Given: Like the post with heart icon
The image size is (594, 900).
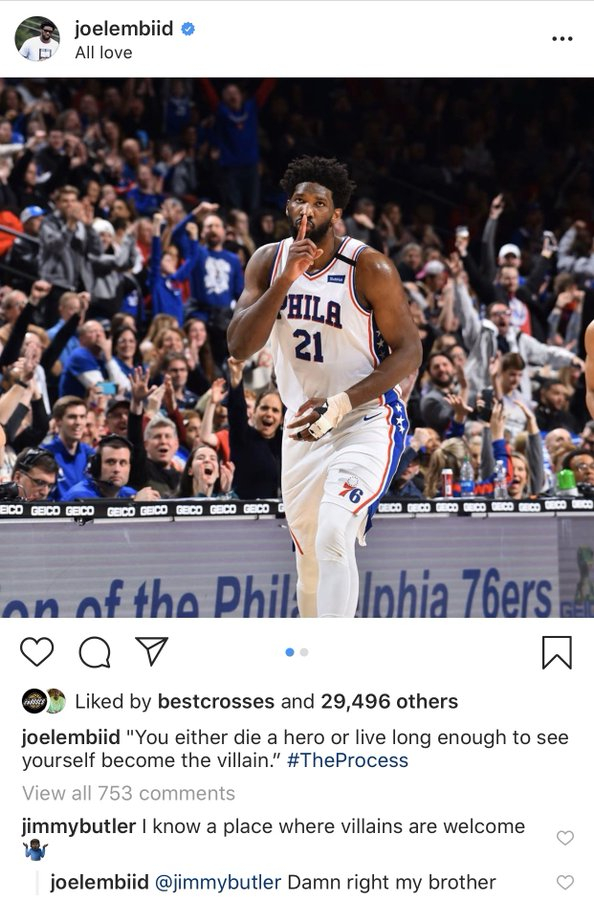Looking at the screenshot, I should (x=37, y=651).
